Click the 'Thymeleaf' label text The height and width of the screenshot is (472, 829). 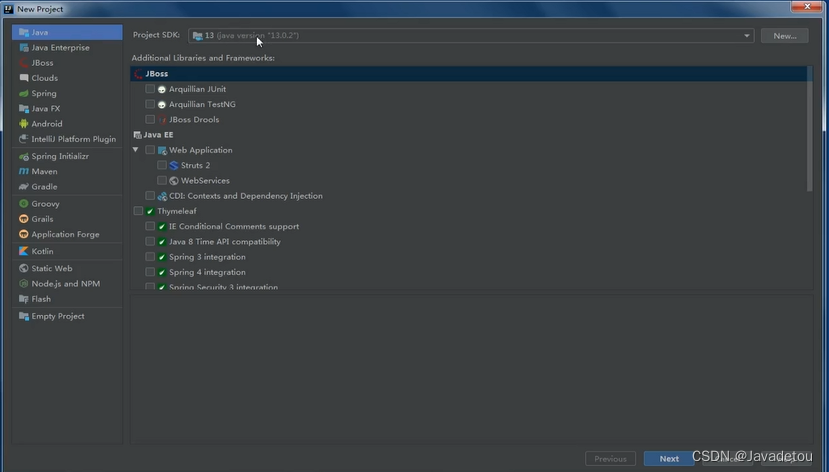(177, 211)
